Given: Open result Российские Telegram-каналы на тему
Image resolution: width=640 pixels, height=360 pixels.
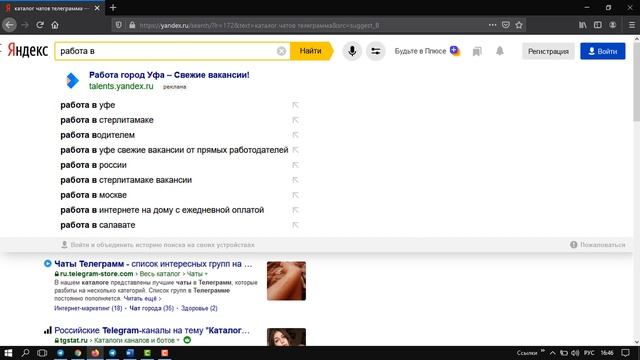Looking at the screenshot, I should (x=152, y=330).
